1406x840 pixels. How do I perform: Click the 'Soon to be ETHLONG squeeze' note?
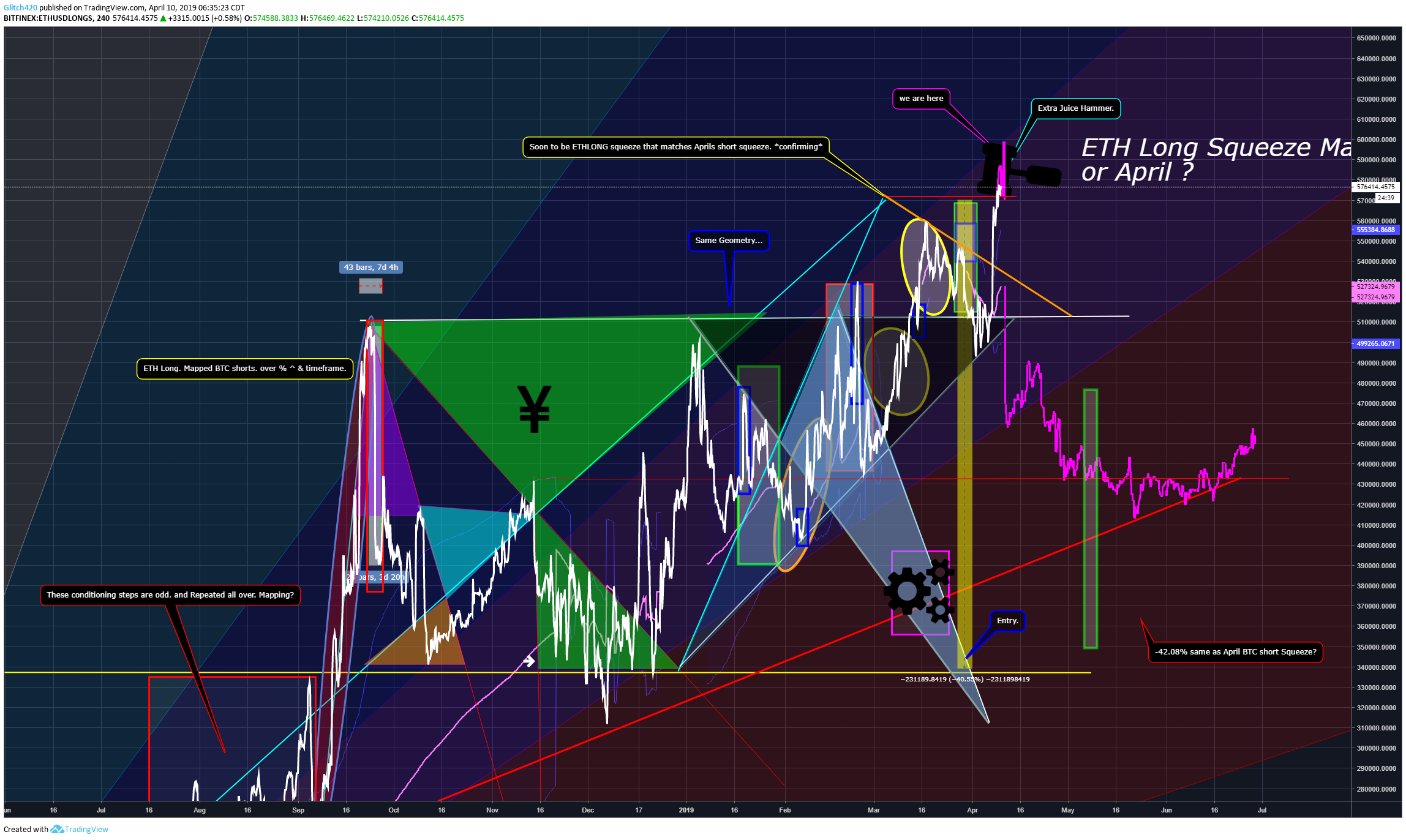pyautogui.click(x=675, y=147)
